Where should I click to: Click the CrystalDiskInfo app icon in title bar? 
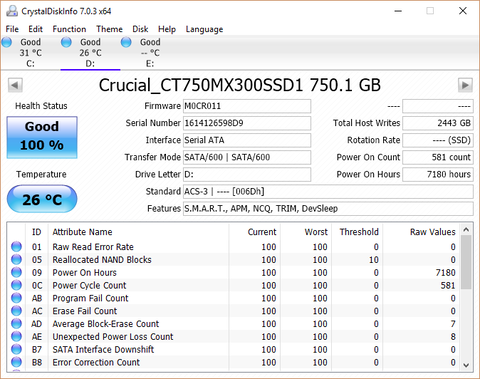pos(12,11)
